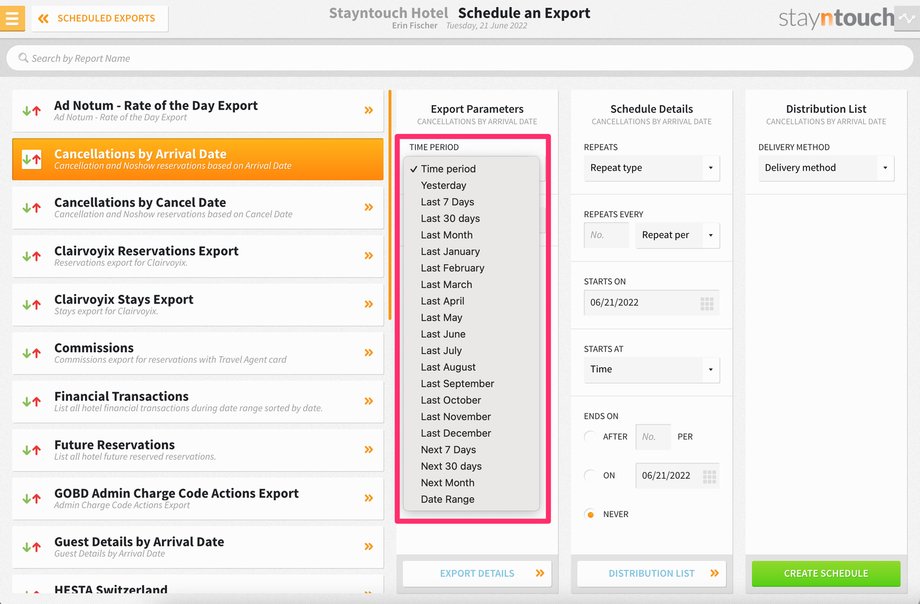Open the Ends On date calendar icon
Image resolution: width=920 pixels, height=604 pixels.
[709, 476]
